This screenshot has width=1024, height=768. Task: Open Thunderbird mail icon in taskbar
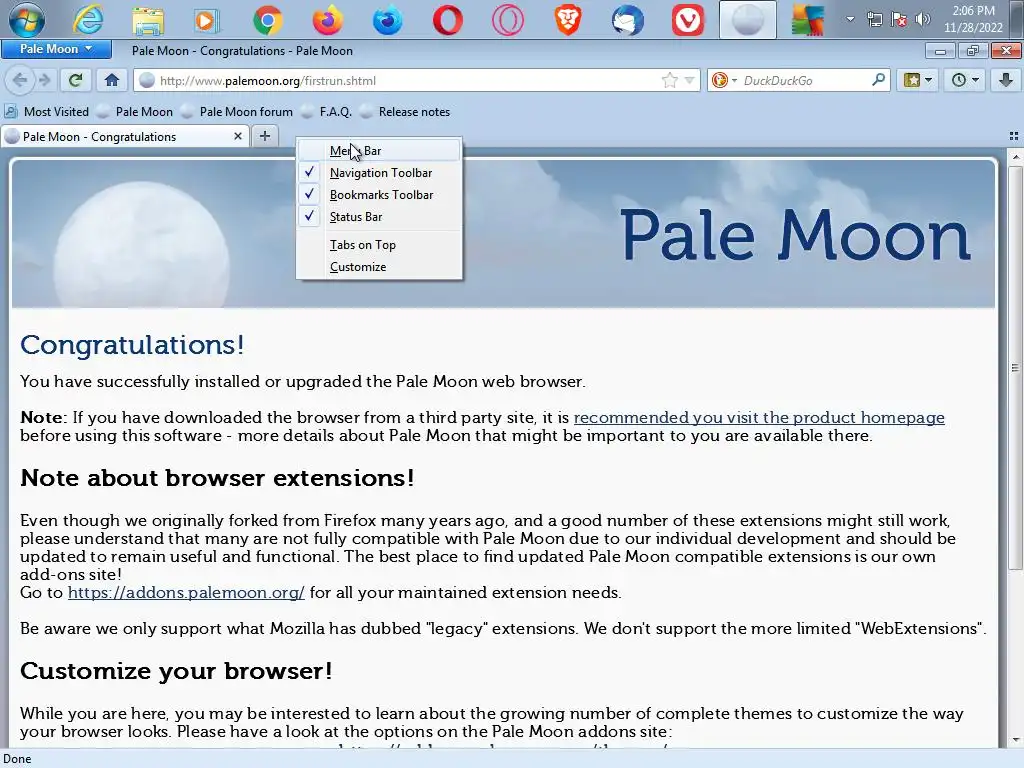628,20
